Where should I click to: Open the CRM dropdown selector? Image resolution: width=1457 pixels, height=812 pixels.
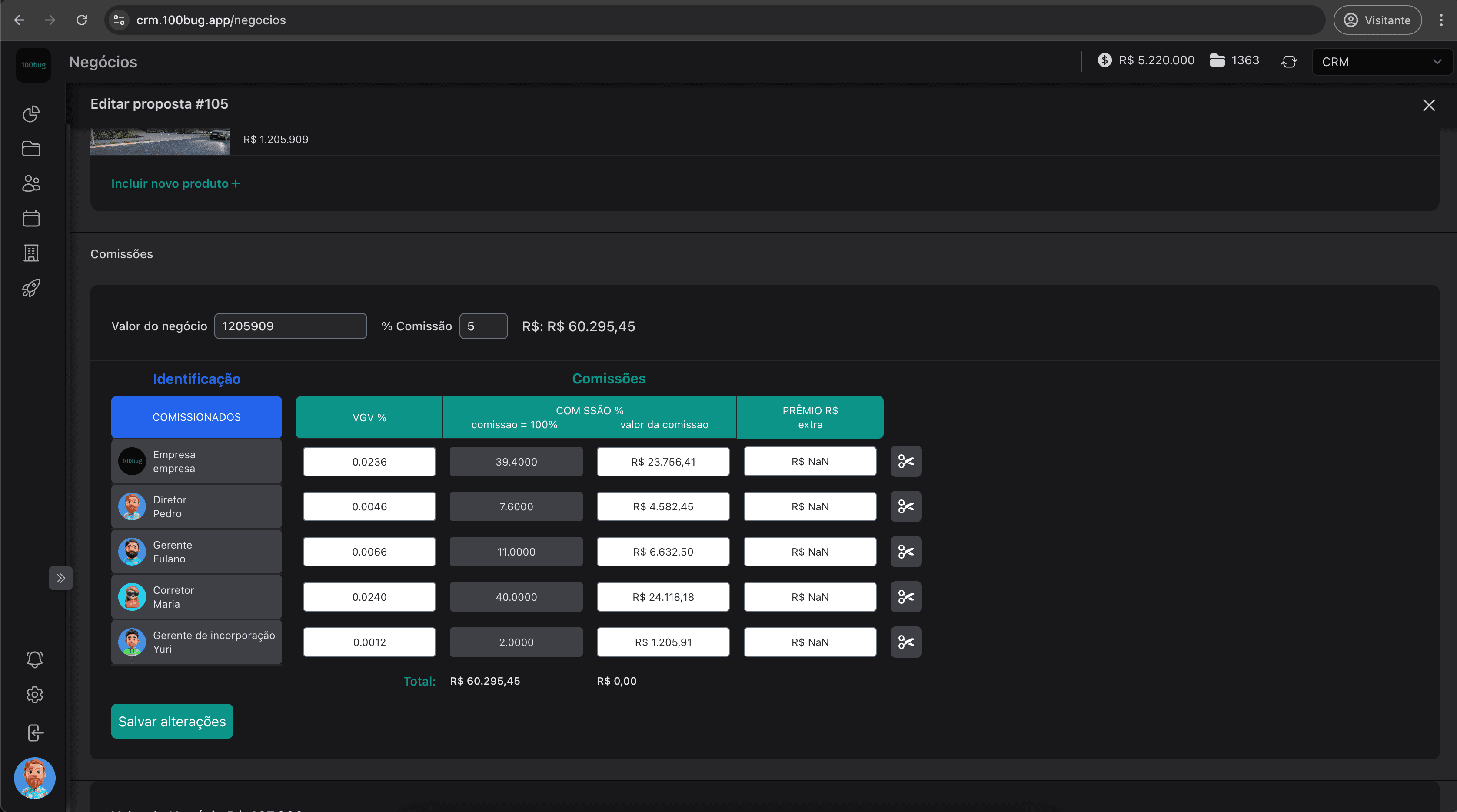(x=1382, y=62)
